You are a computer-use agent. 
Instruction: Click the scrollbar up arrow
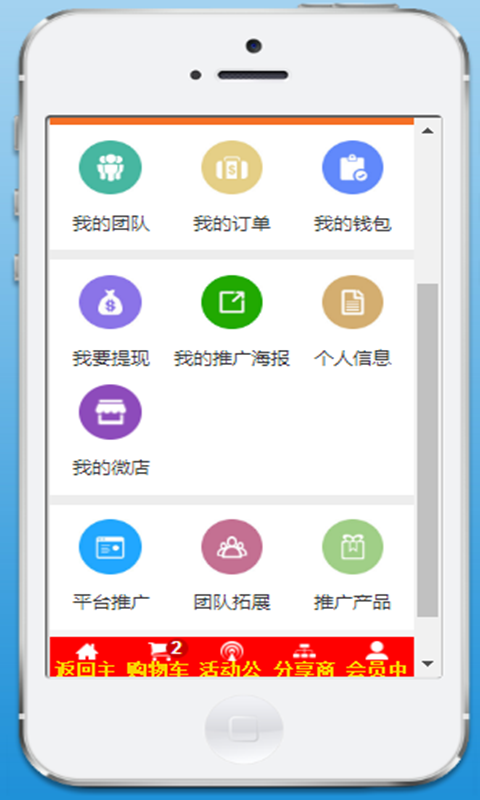pos(427,131)
